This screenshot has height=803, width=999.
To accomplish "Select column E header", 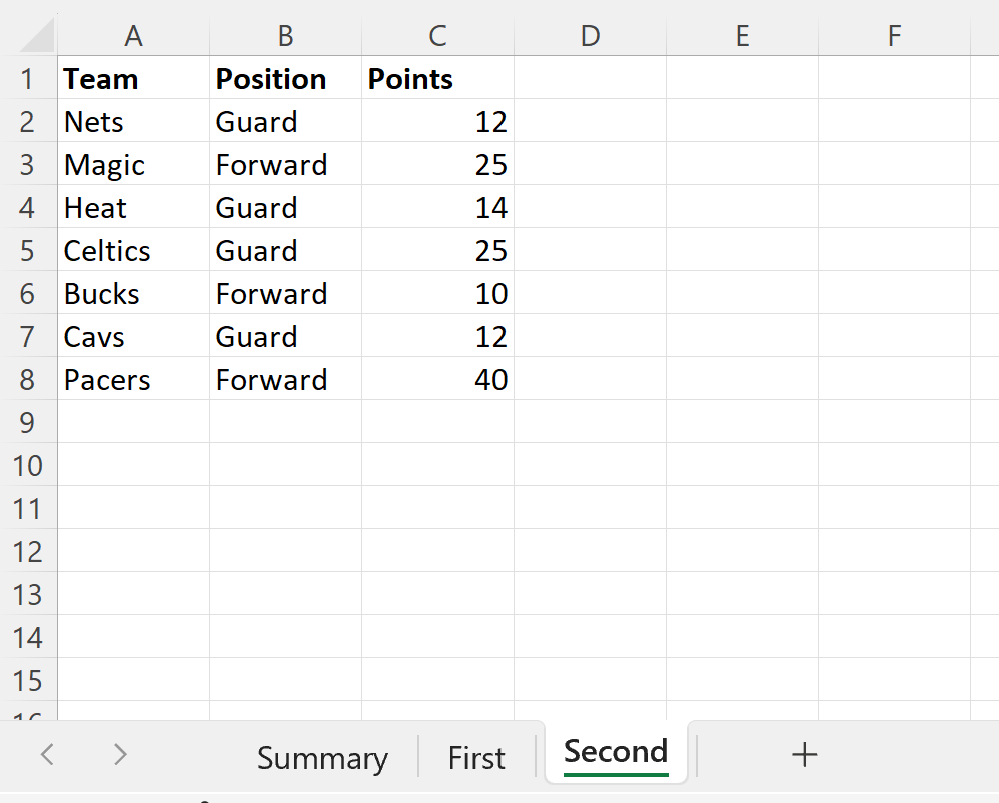I will tap(742, 36).
